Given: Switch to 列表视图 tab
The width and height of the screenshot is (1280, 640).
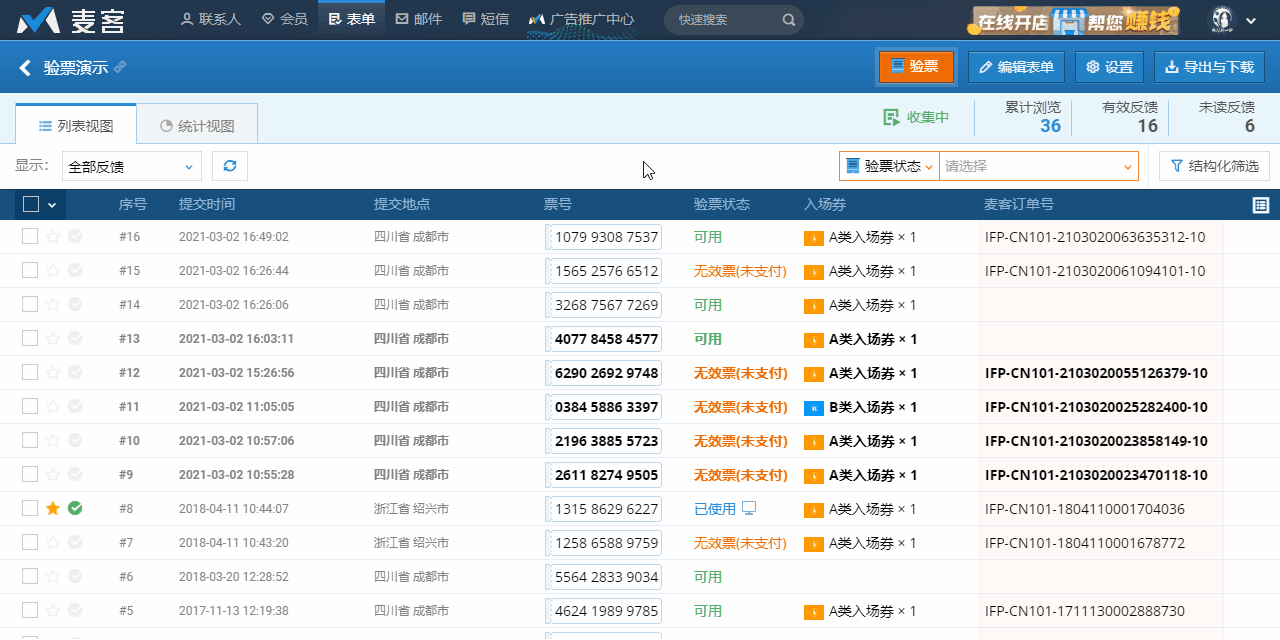Looking at the screenshot, I should [76, 126].
